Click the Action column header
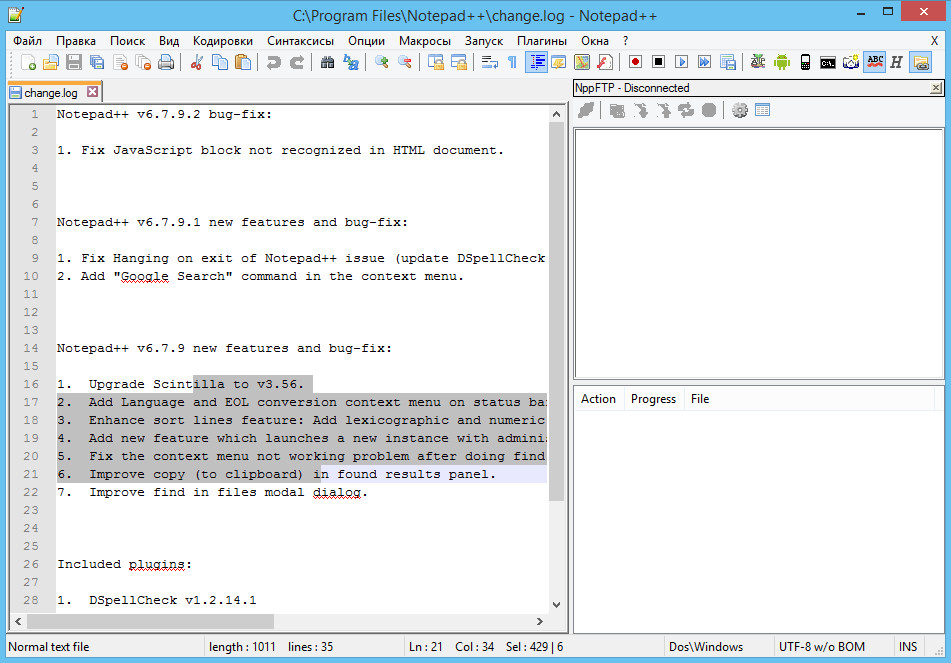Viewport: 951px width, 663px height. pos(599,399)
